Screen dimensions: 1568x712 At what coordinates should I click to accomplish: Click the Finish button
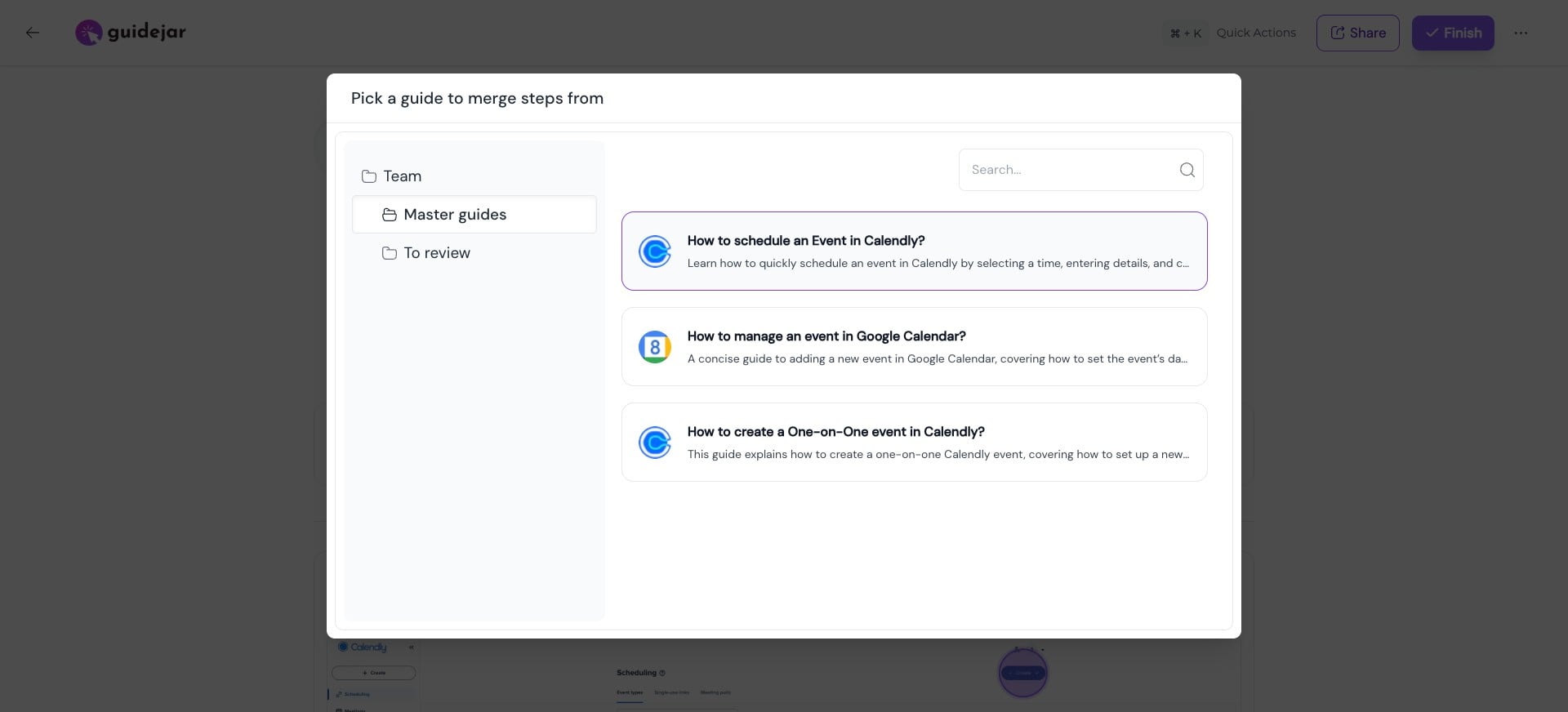click(x=1453, y=33)
